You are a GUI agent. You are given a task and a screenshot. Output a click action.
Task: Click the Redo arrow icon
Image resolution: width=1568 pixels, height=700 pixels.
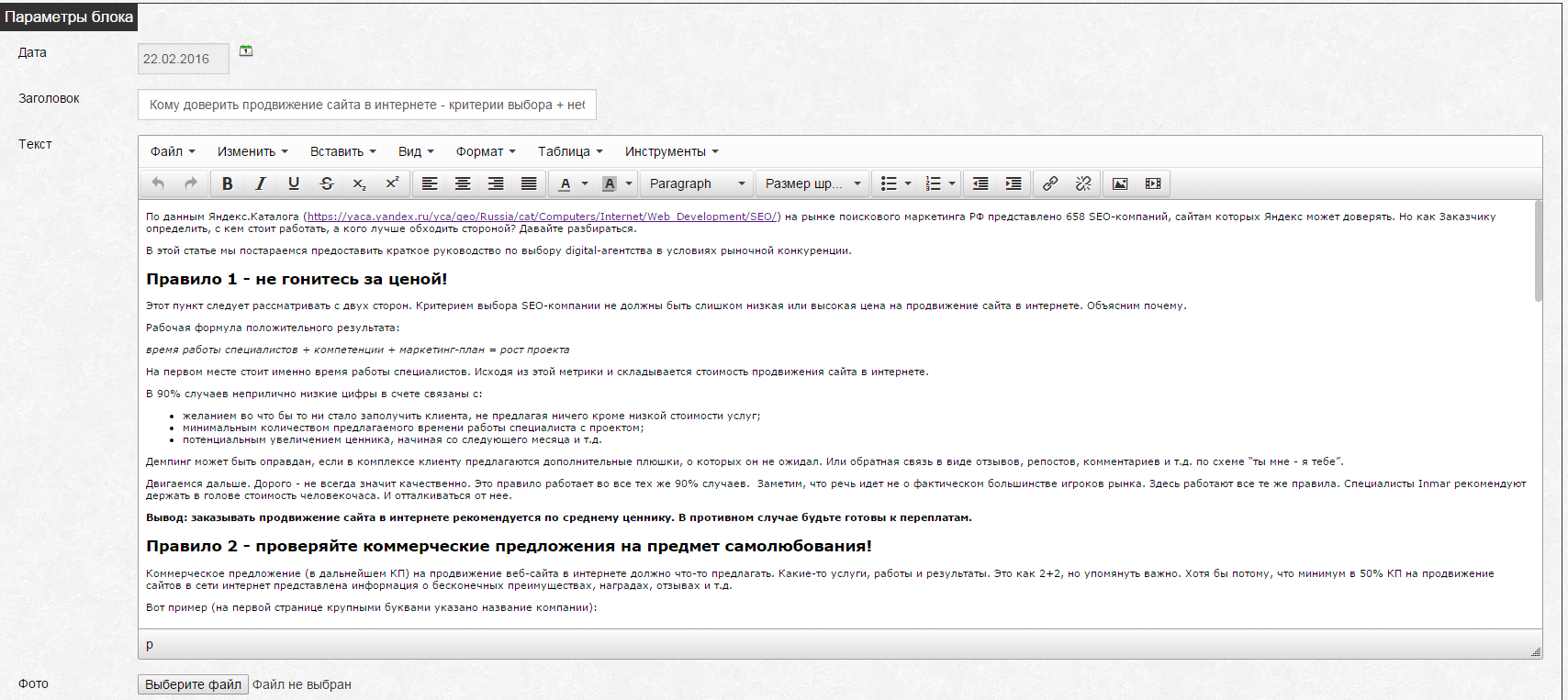tap(191, 183)
